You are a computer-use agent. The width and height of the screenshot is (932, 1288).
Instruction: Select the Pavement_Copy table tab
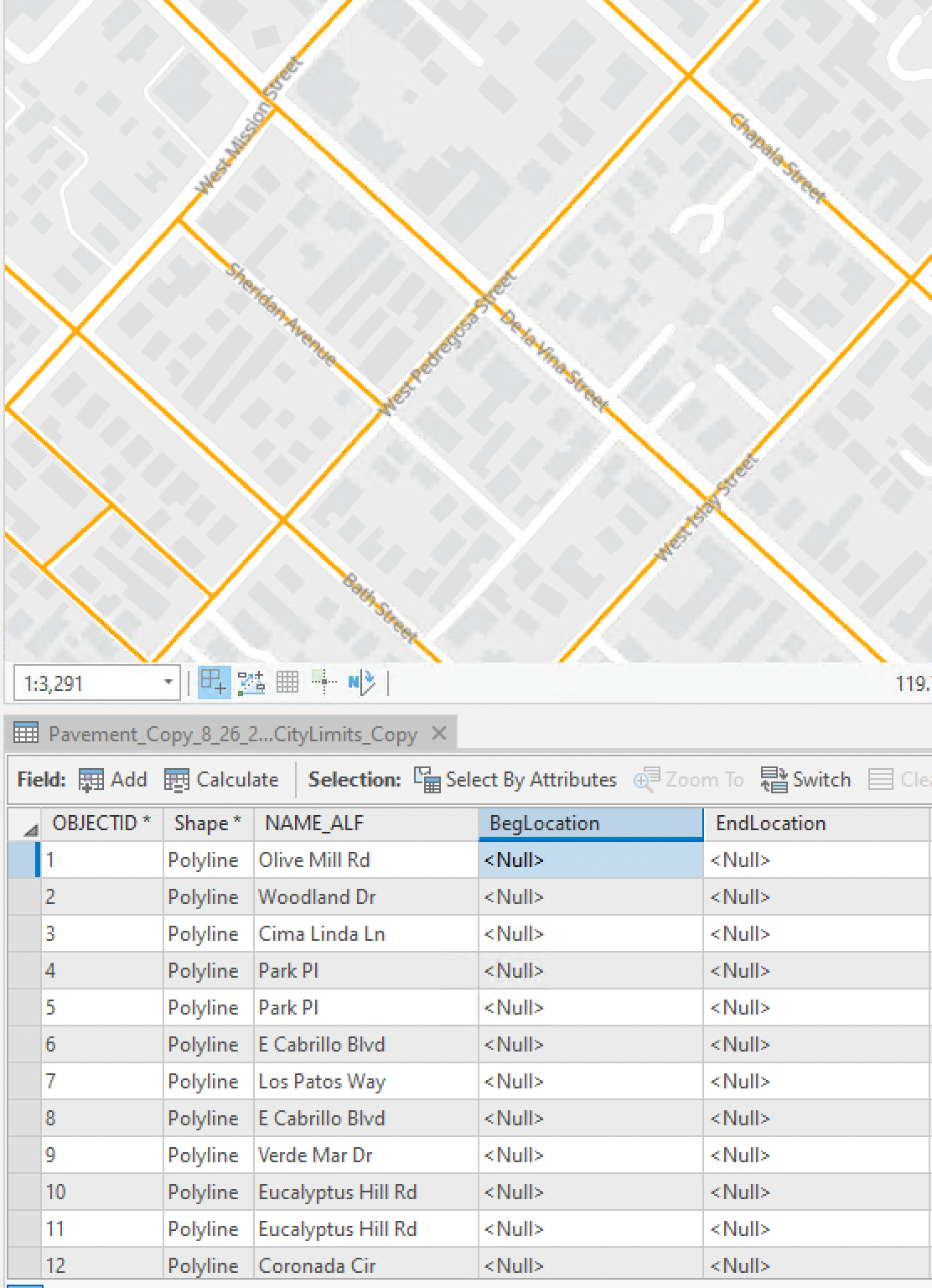tap(231, 735)
